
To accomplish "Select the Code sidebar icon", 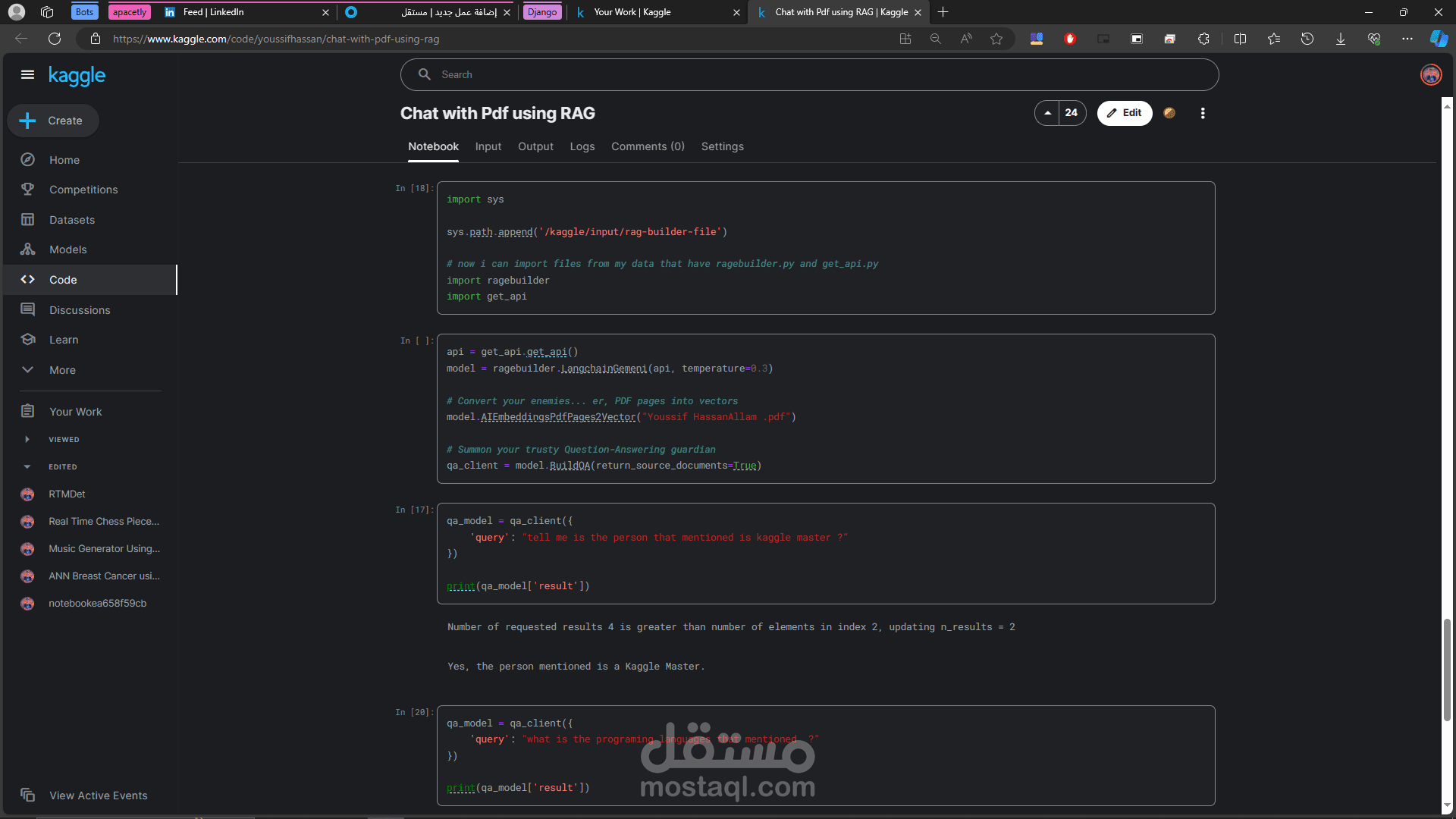I will click(x=27, y=280).
